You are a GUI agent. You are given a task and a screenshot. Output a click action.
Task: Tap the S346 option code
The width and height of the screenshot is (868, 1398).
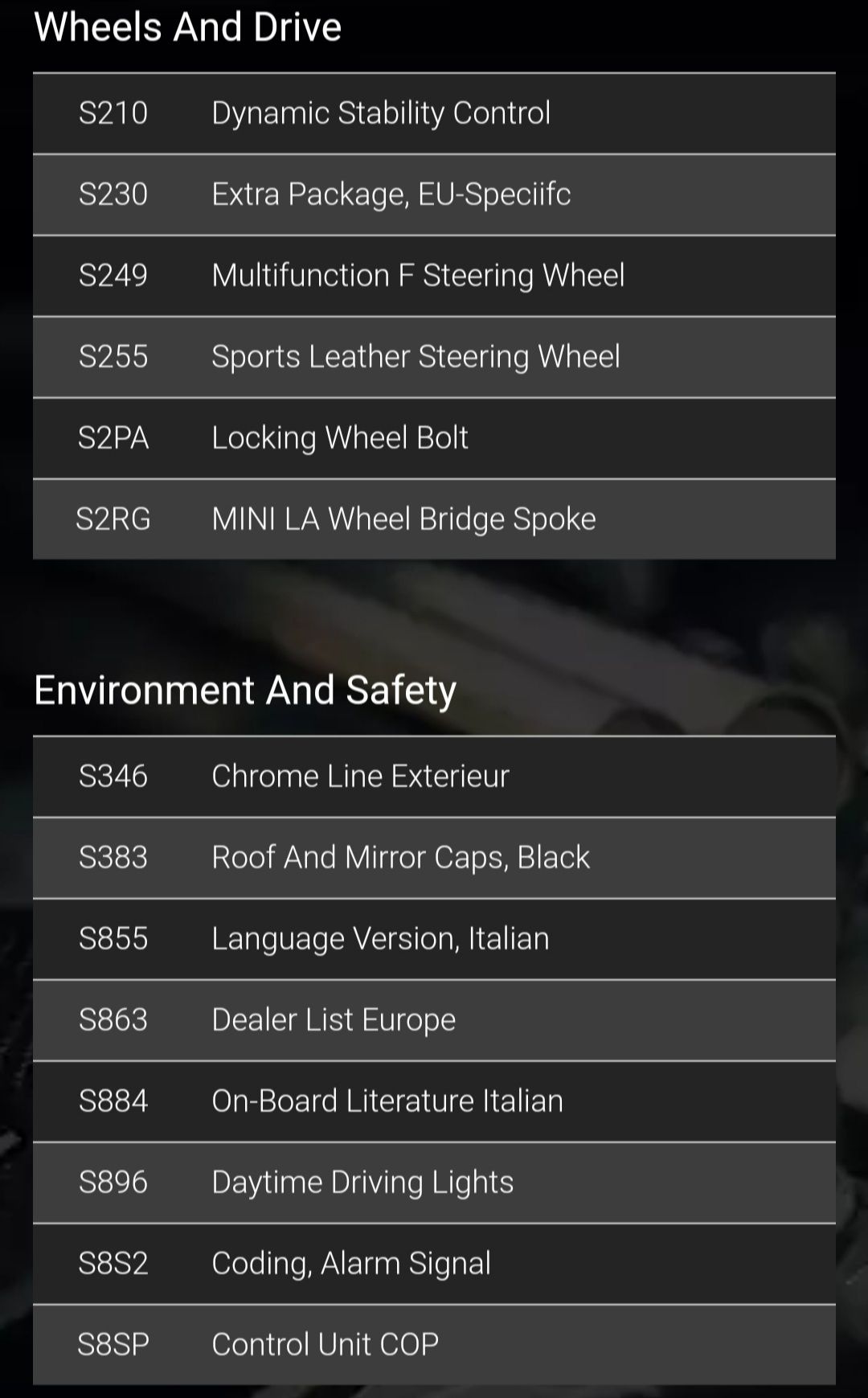[x=113, y=777]
